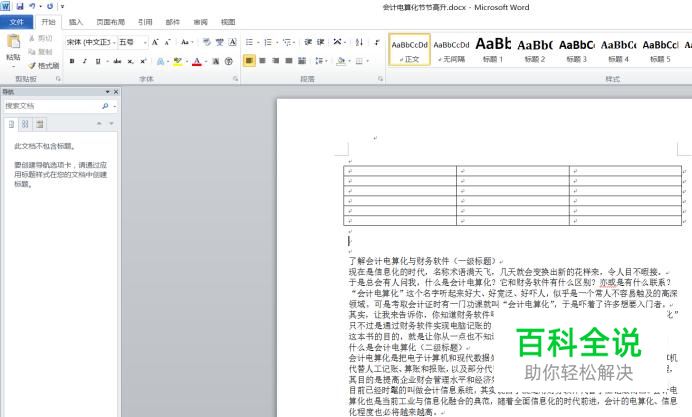Open the numbered list dropdown arrow
692x417 pixels.
[x=277, y=42]
